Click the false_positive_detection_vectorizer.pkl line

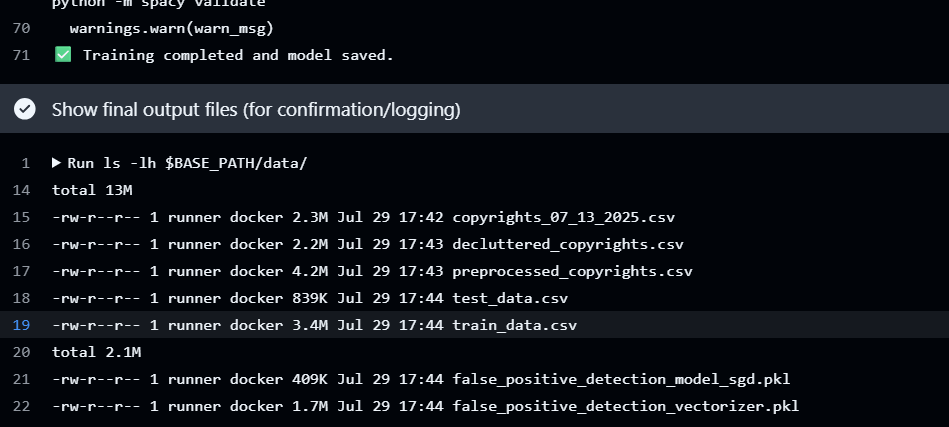[x=474, y=406]
